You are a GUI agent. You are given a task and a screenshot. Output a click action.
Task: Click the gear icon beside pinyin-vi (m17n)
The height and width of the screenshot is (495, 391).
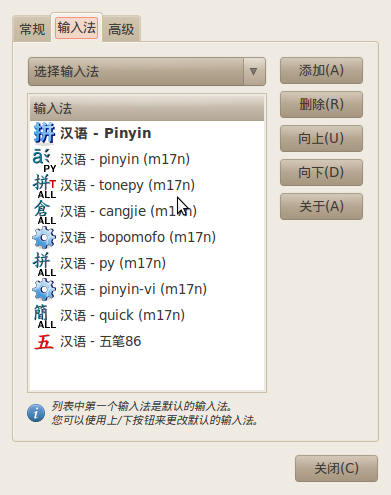pyautogui.click(x=44, y=290)
